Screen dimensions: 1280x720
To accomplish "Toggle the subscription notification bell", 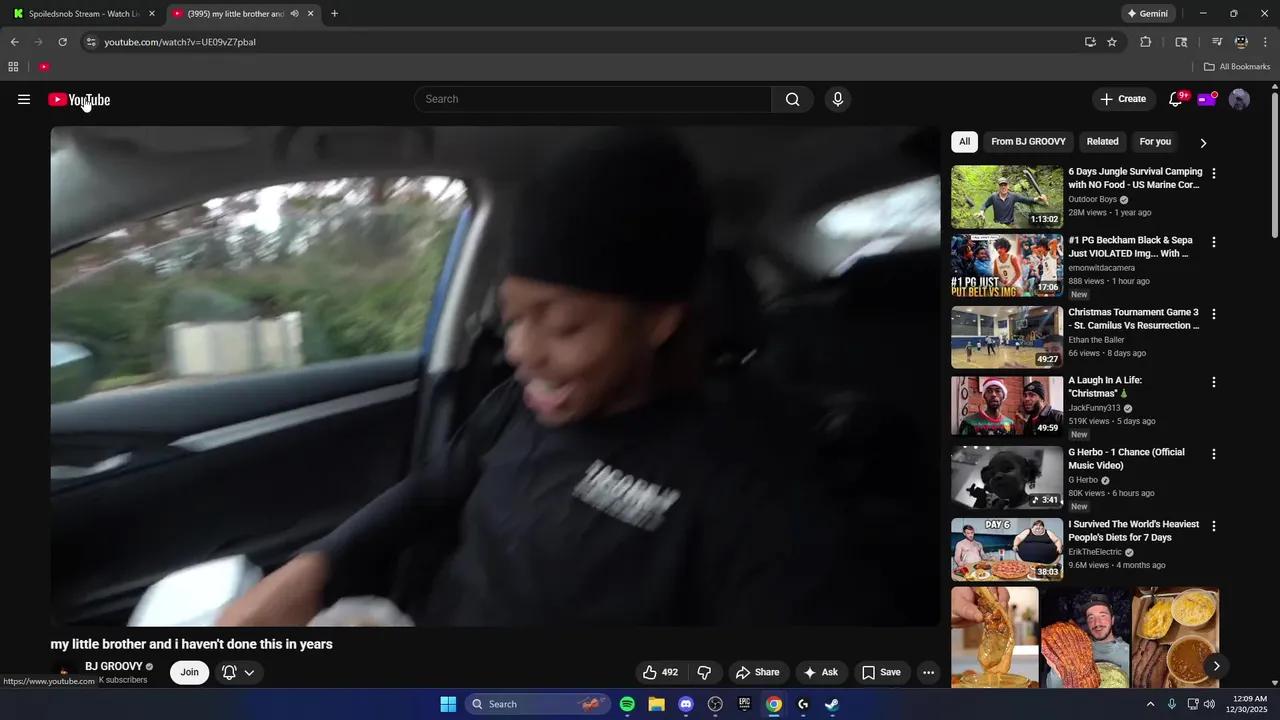I will pyautogui.click(x=228, y=672).
